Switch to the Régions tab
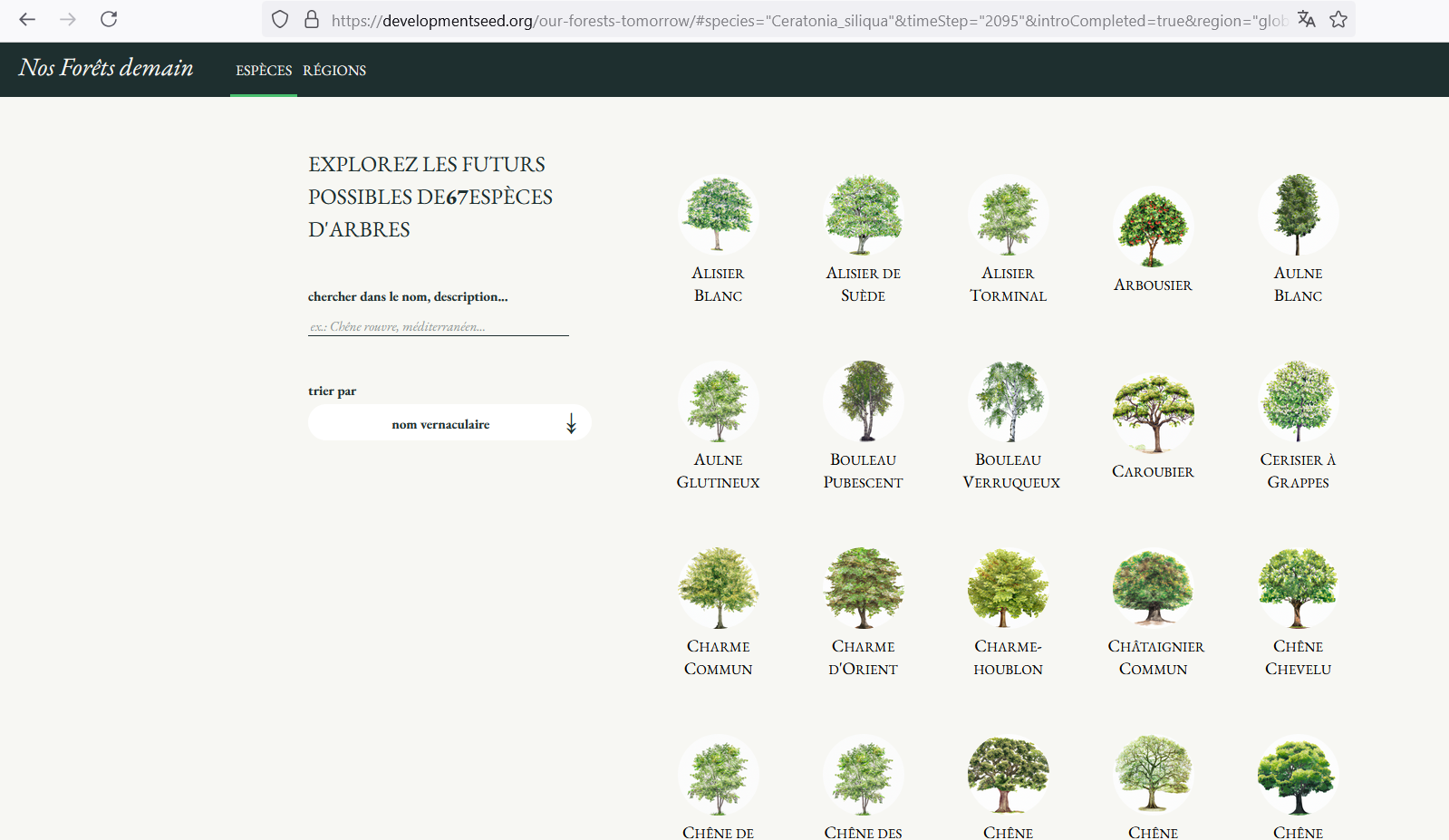 [334, 70]
